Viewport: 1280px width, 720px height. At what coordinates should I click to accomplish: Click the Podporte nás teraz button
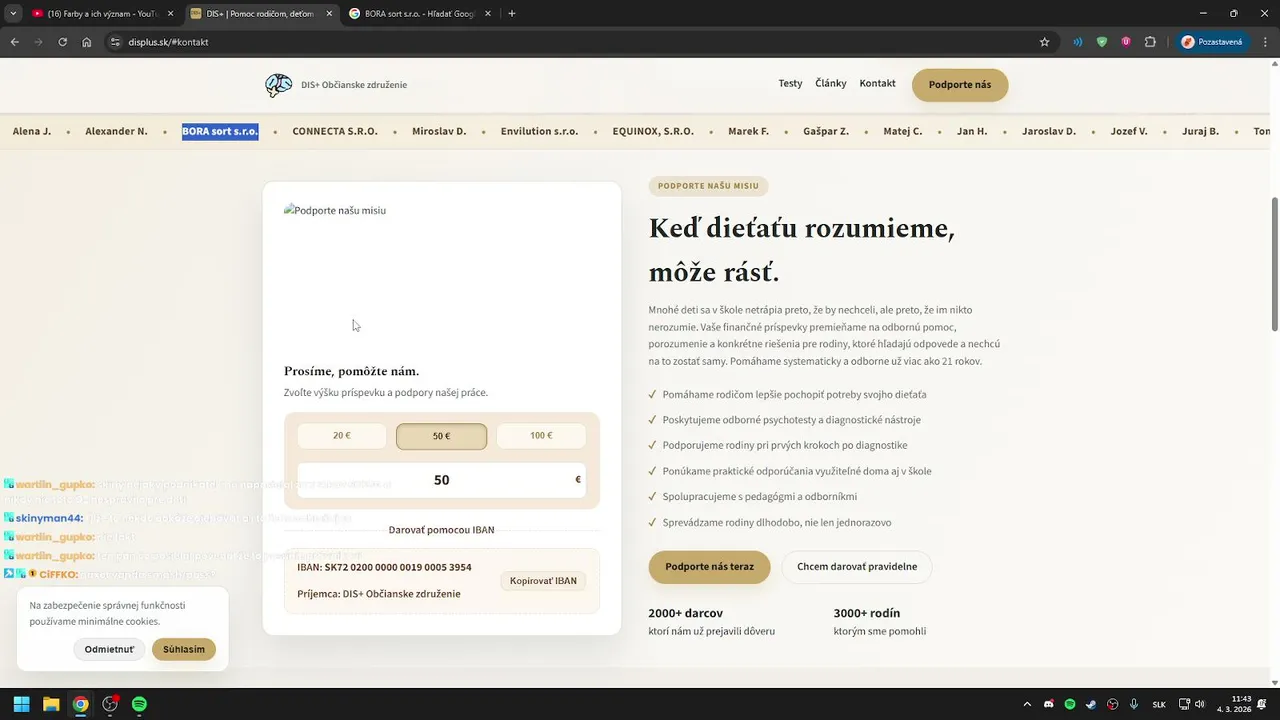[x=709, y=567]
